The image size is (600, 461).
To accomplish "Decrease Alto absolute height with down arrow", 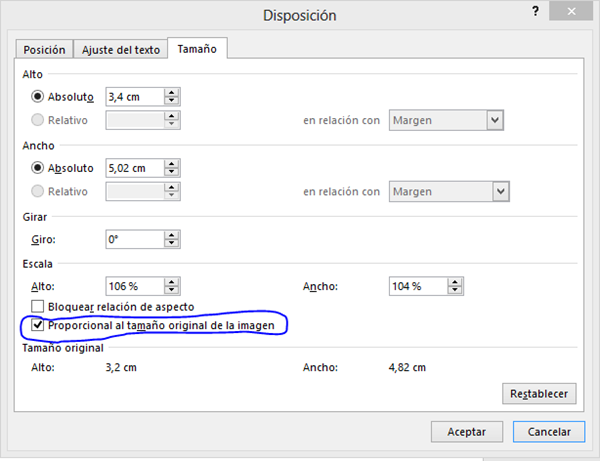I will pos(171,101).
